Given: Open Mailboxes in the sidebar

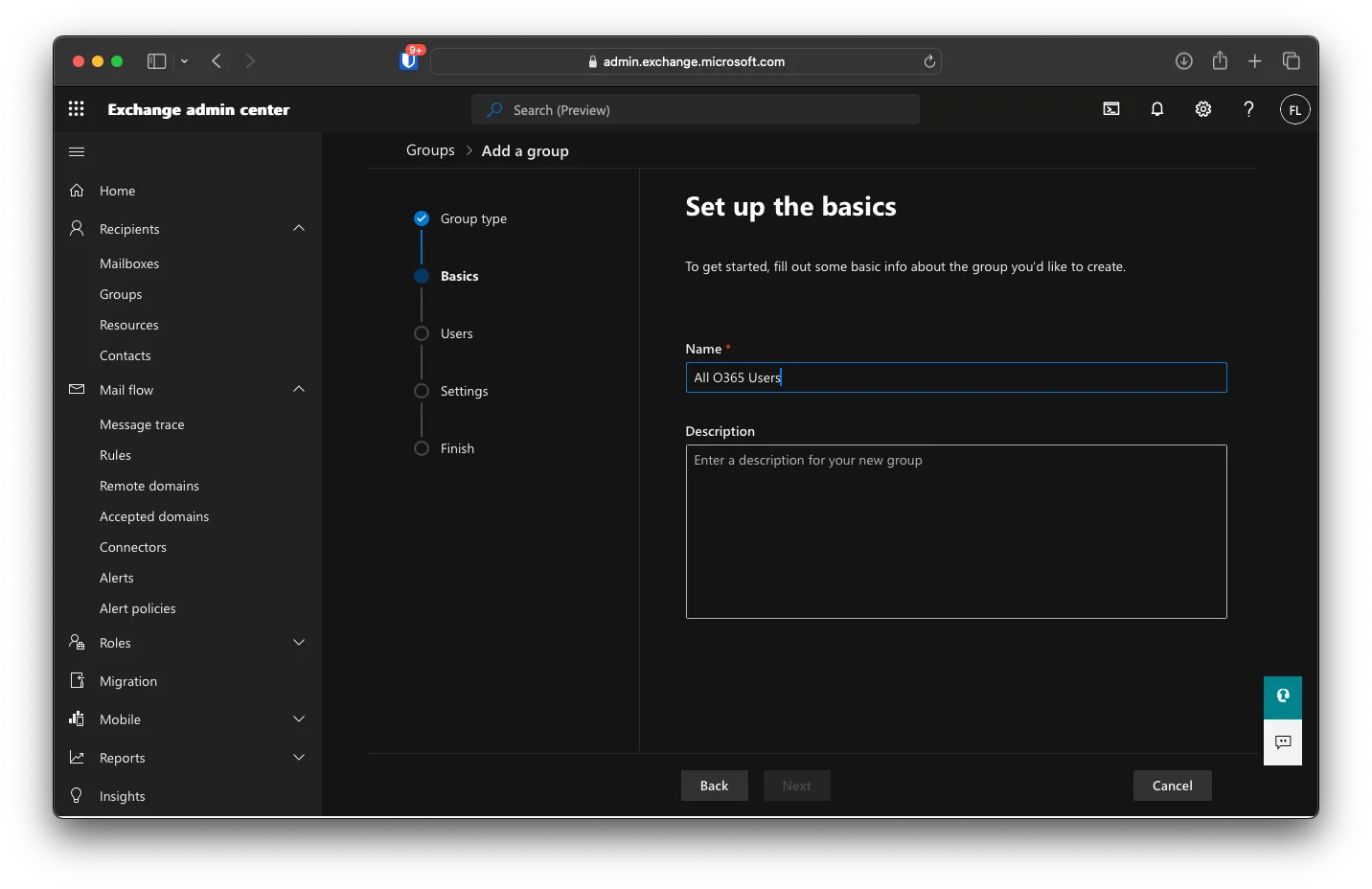Looking at the screenshot, I should [x=129, y=263].
